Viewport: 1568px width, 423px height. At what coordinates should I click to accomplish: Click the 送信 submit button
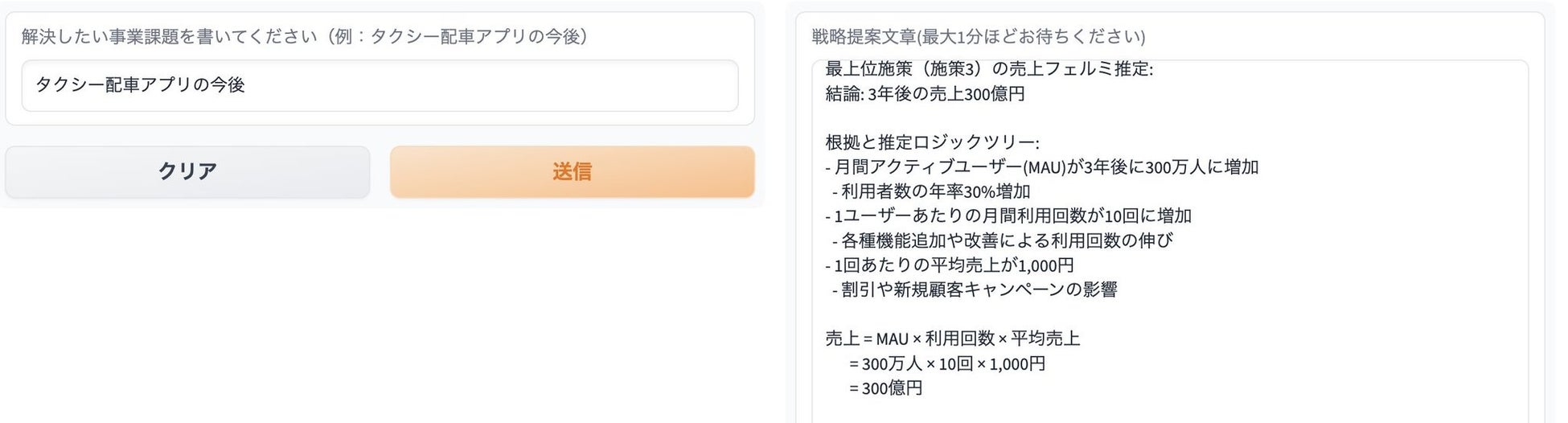(x=572, y=171)
